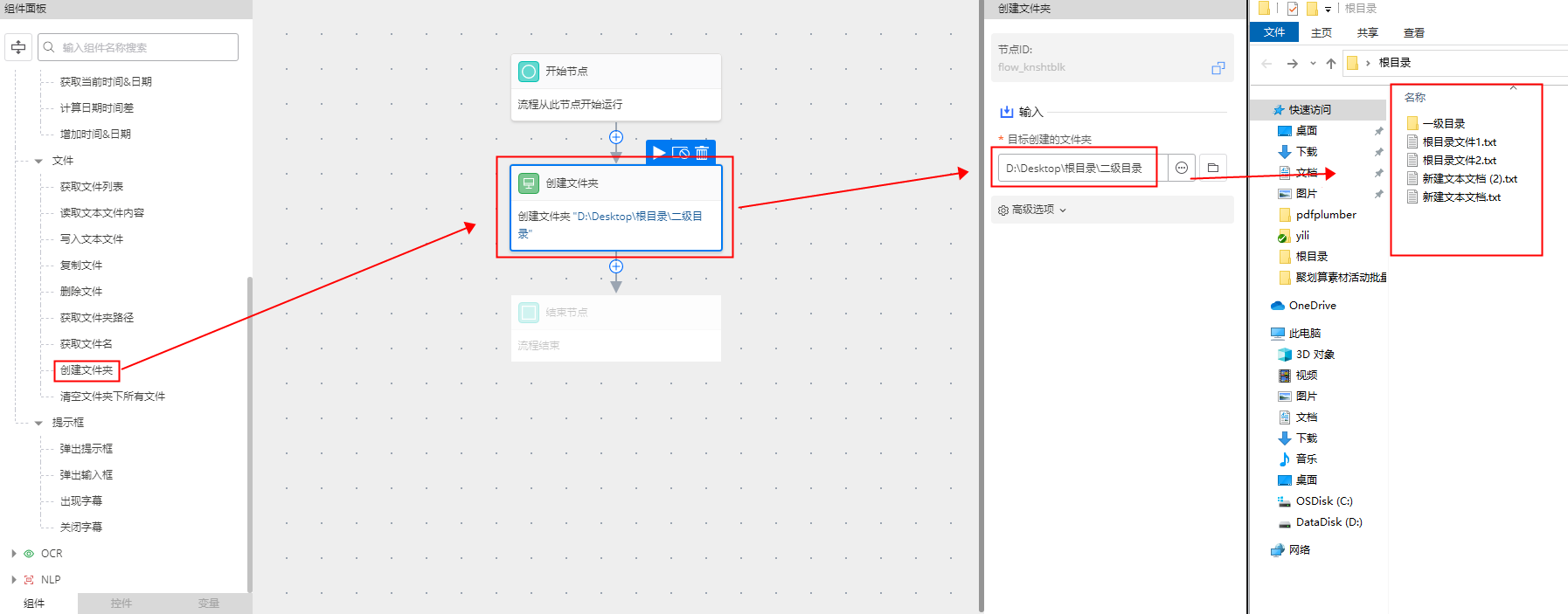Select 清空文件夹下所有文件 component
The width and height of the screenshot is (1568, 614).
pos(113,397)
